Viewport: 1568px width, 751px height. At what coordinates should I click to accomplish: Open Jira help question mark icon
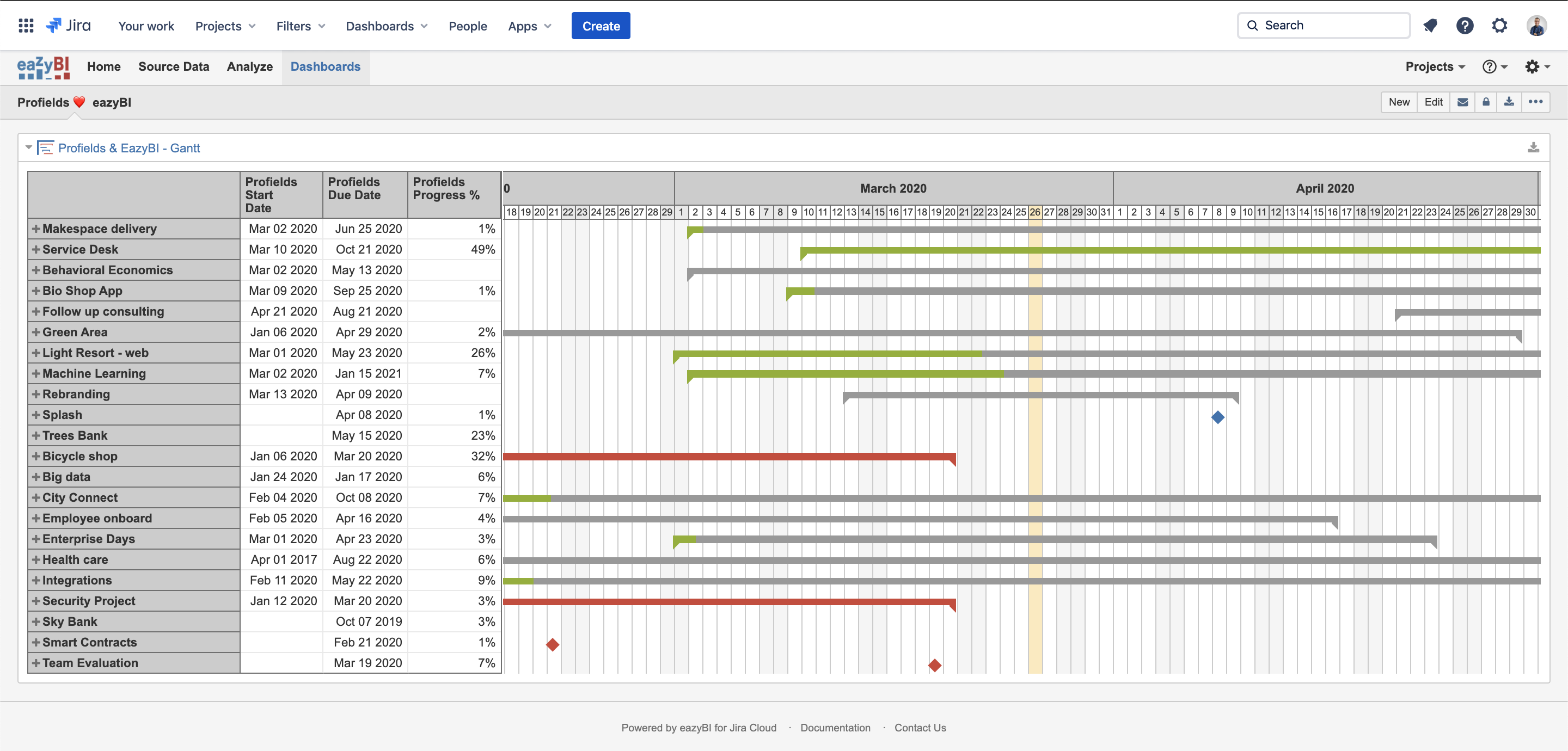tap(1465, 26)
